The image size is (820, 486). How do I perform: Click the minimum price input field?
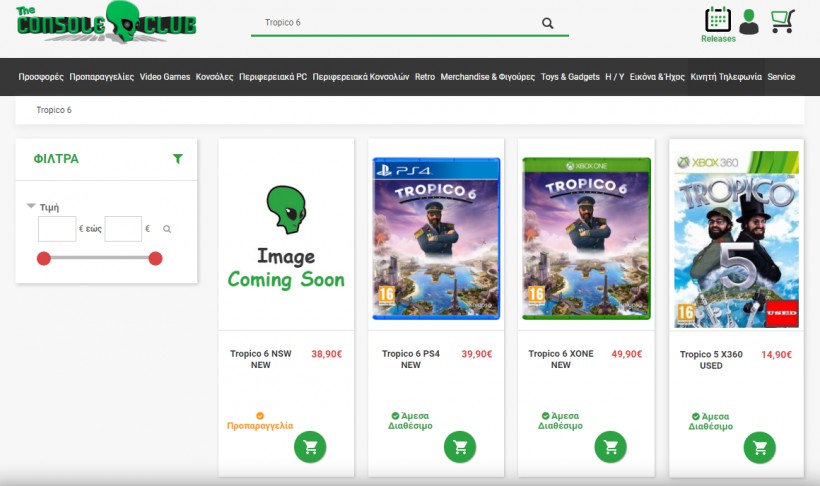57,230
